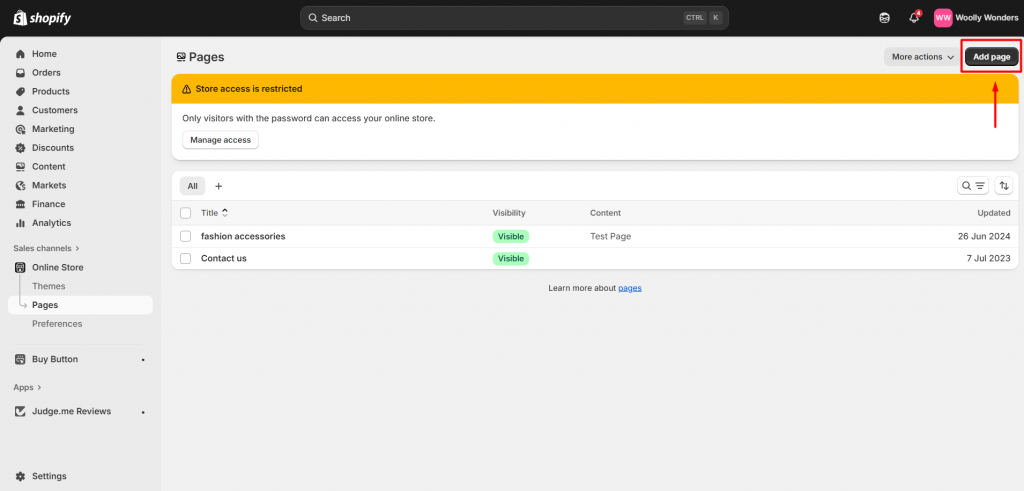
Task: Expand the Sales channels section
Action: point(46,248)
